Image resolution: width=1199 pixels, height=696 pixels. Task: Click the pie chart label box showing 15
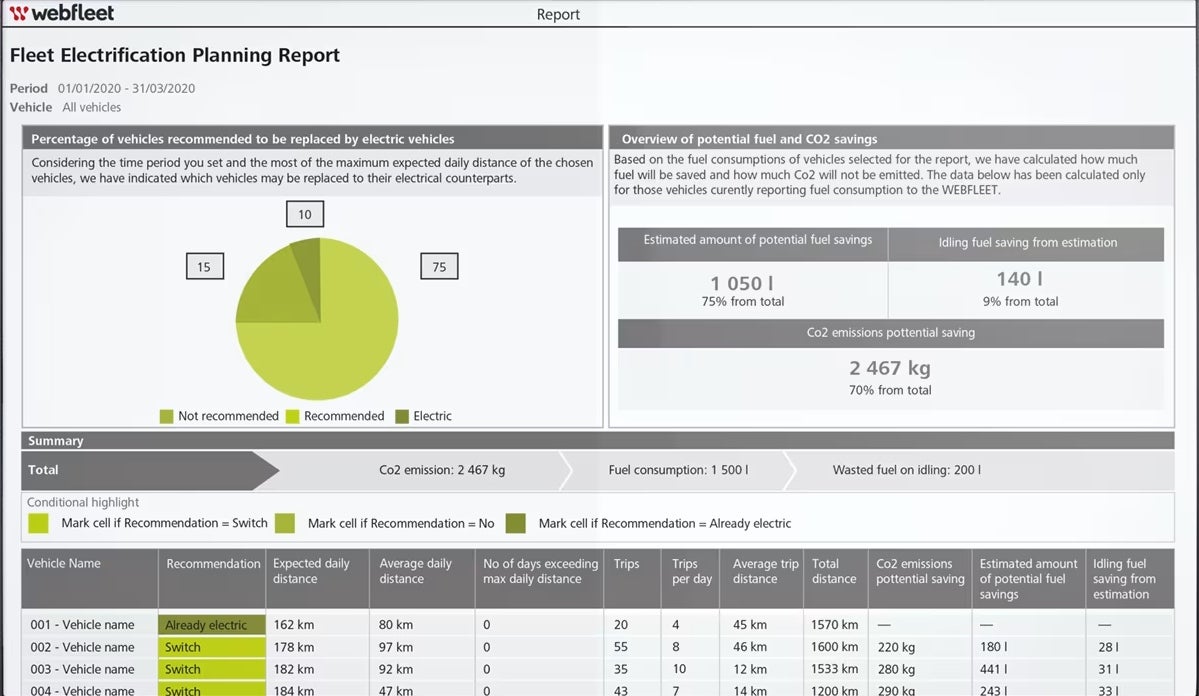click(204, 266)
